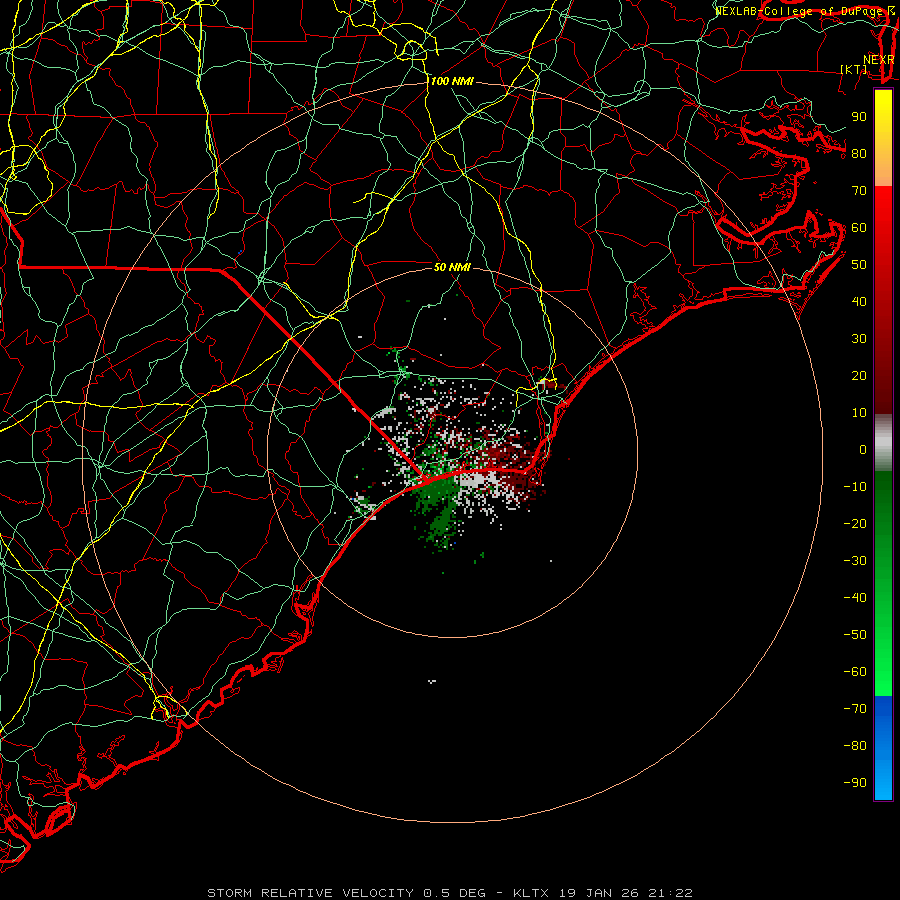Click the KLTX radar site identifier
The width and height of the screenshot is (900, 900).
coord(531,893)
